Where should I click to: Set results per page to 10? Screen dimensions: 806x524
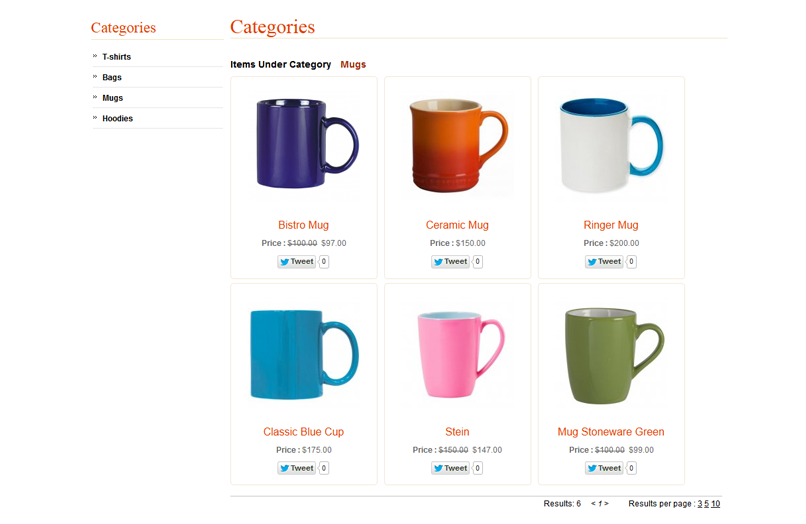point(716,504)
